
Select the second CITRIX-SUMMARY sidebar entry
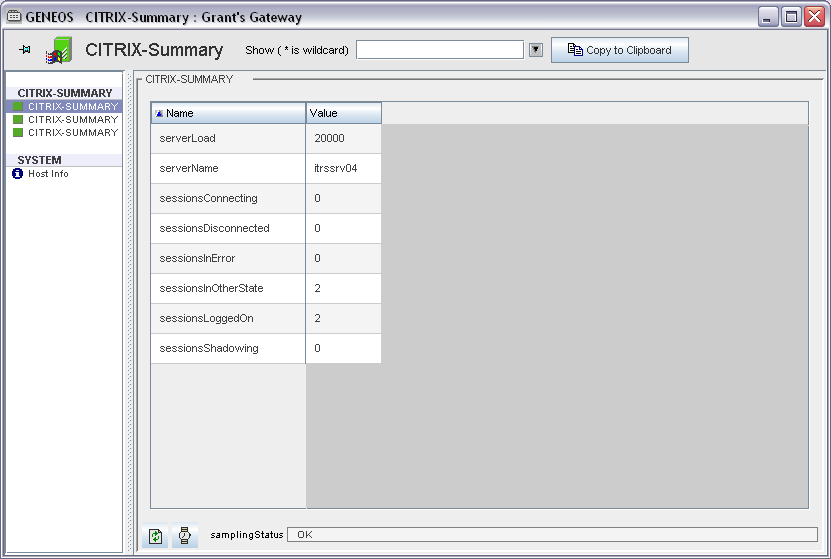pos(72,119)
